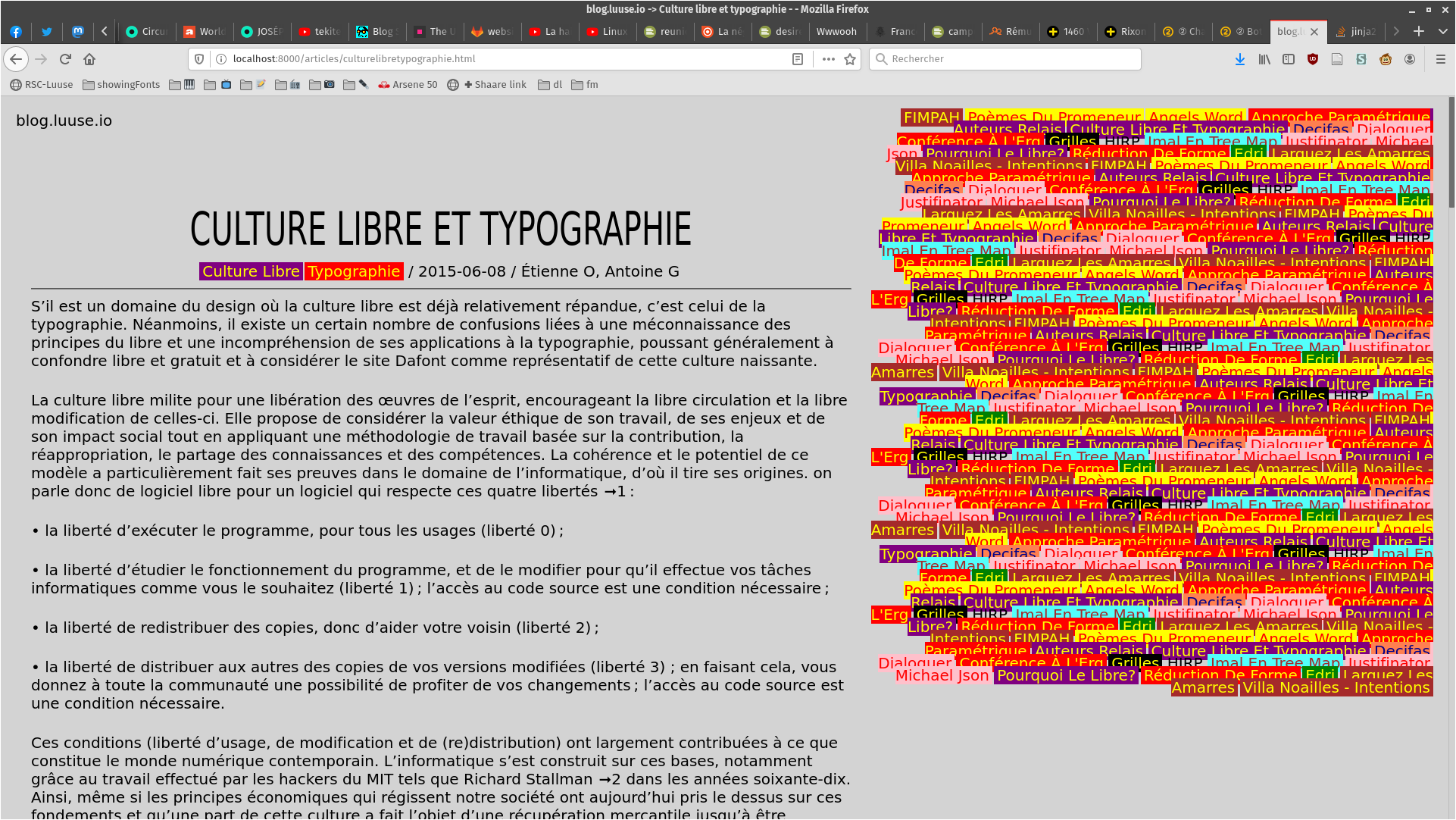Open a new tab with plus icon
Screen dimensions: 1456x820
[1418, 31]
